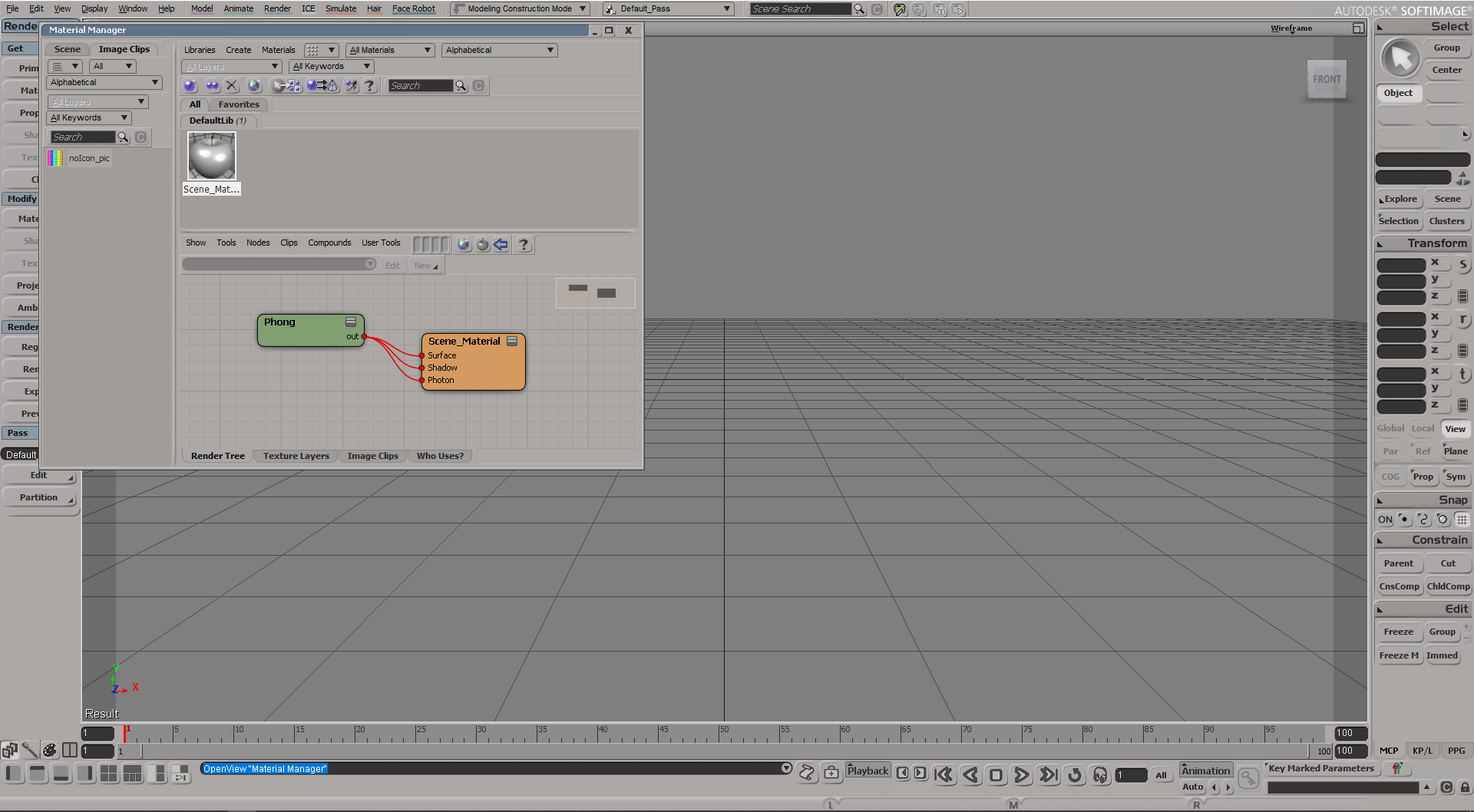Image resolution: width=1474 pixels, height=812 pixels.
Task: Click the Scene Search input field
Action: 801,9
